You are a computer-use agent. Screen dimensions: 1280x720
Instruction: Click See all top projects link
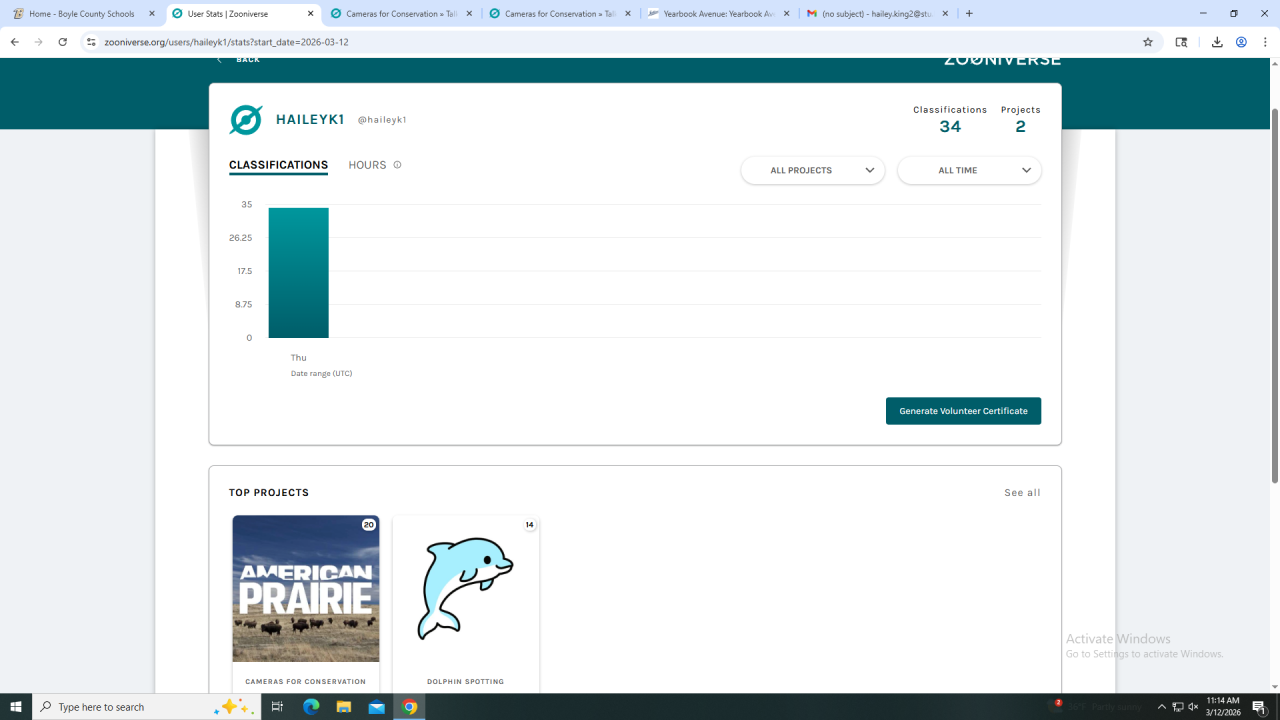tap(1022, 493)
